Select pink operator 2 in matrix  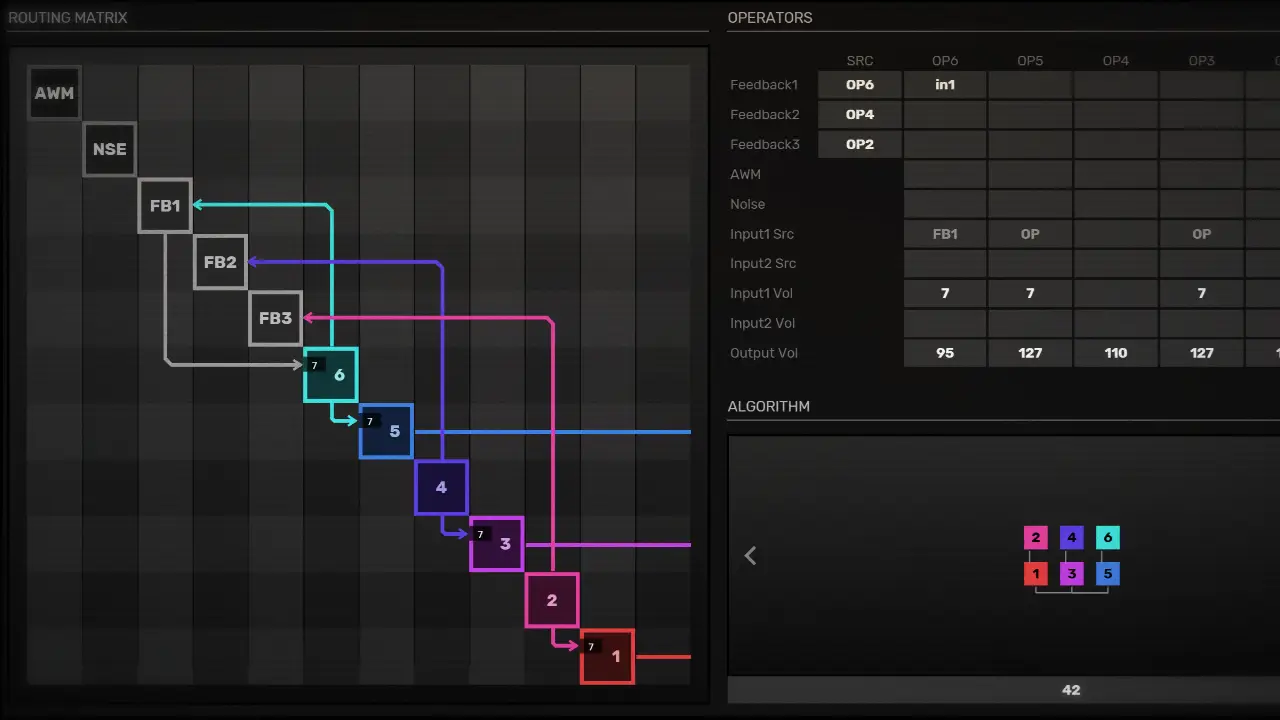552,600
